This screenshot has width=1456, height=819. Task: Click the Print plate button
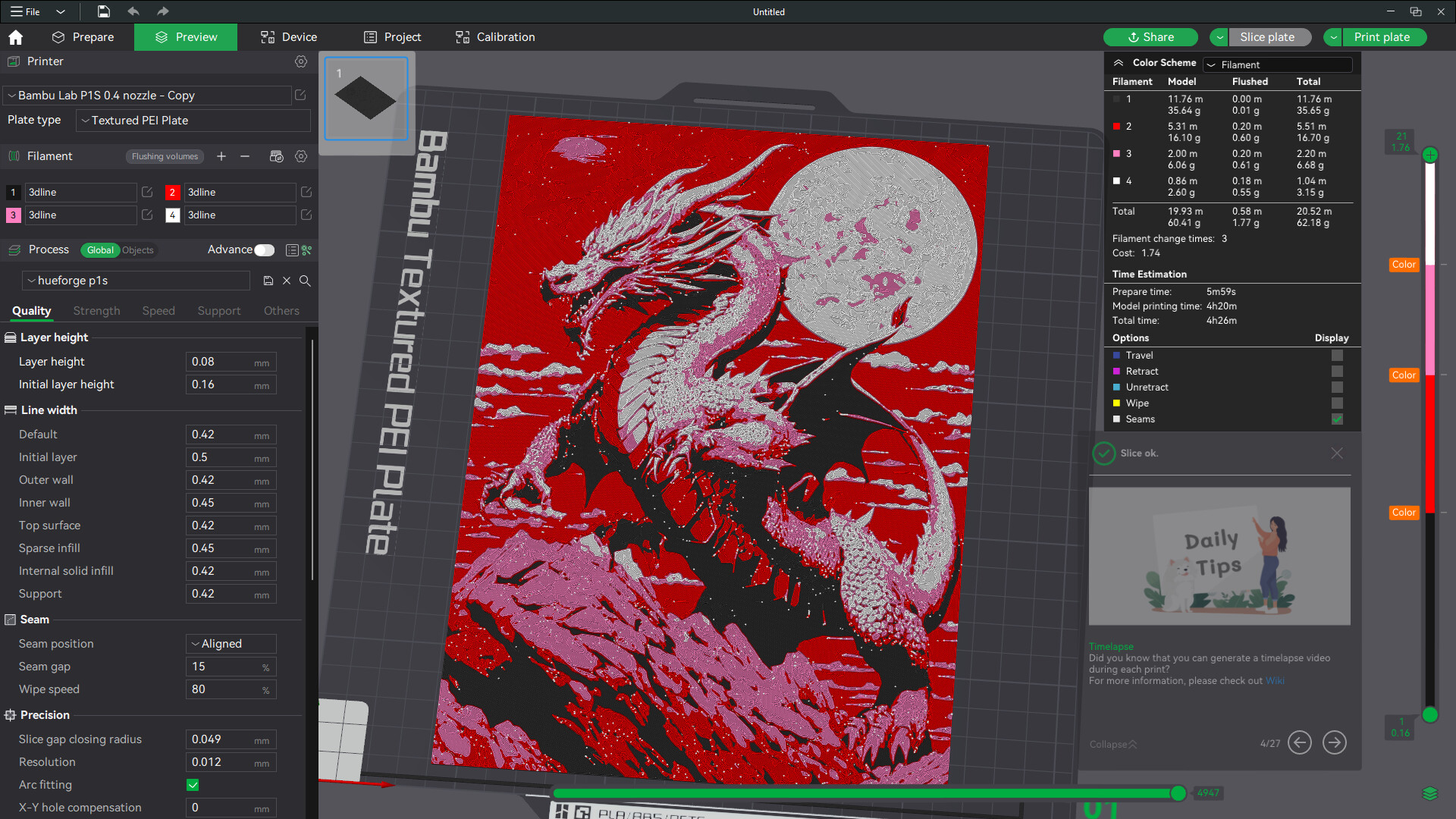click(1382, 37)
